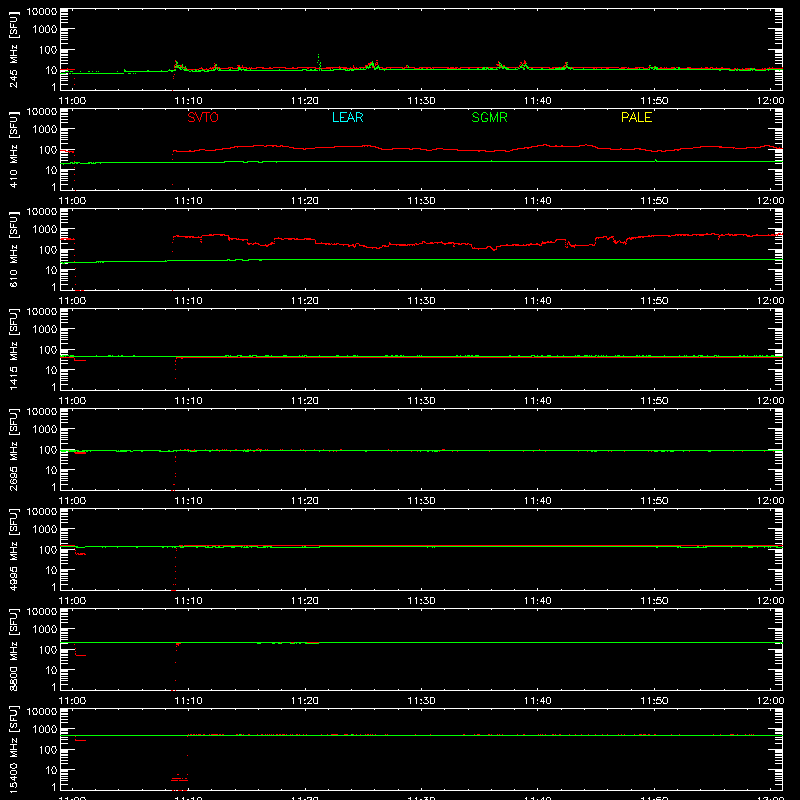
Task: Click the 1000 y-axis value on the 410 MHz plot
Action: tap(45, 130)
